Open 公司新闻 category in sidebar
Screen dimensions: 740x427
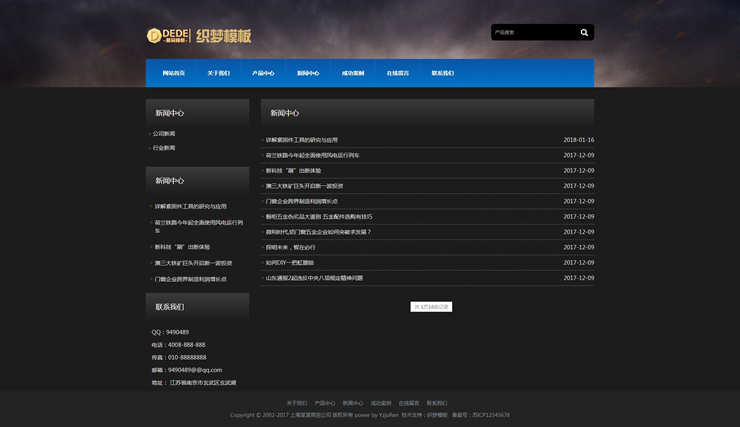(x=164, y=134)
